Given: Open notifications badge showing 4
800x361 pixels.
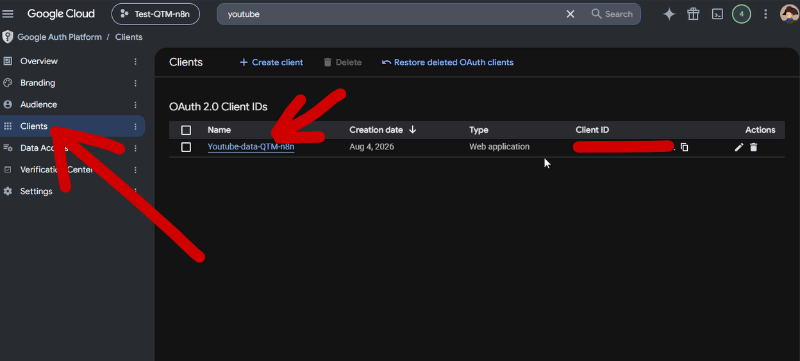Looking at the screenshot, I should pyautogui.click(x=741, y=14).
